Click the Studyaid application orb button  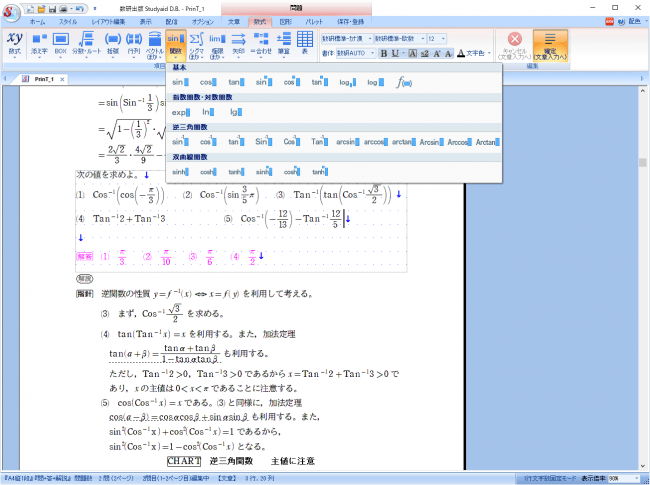tap(11, 12)
